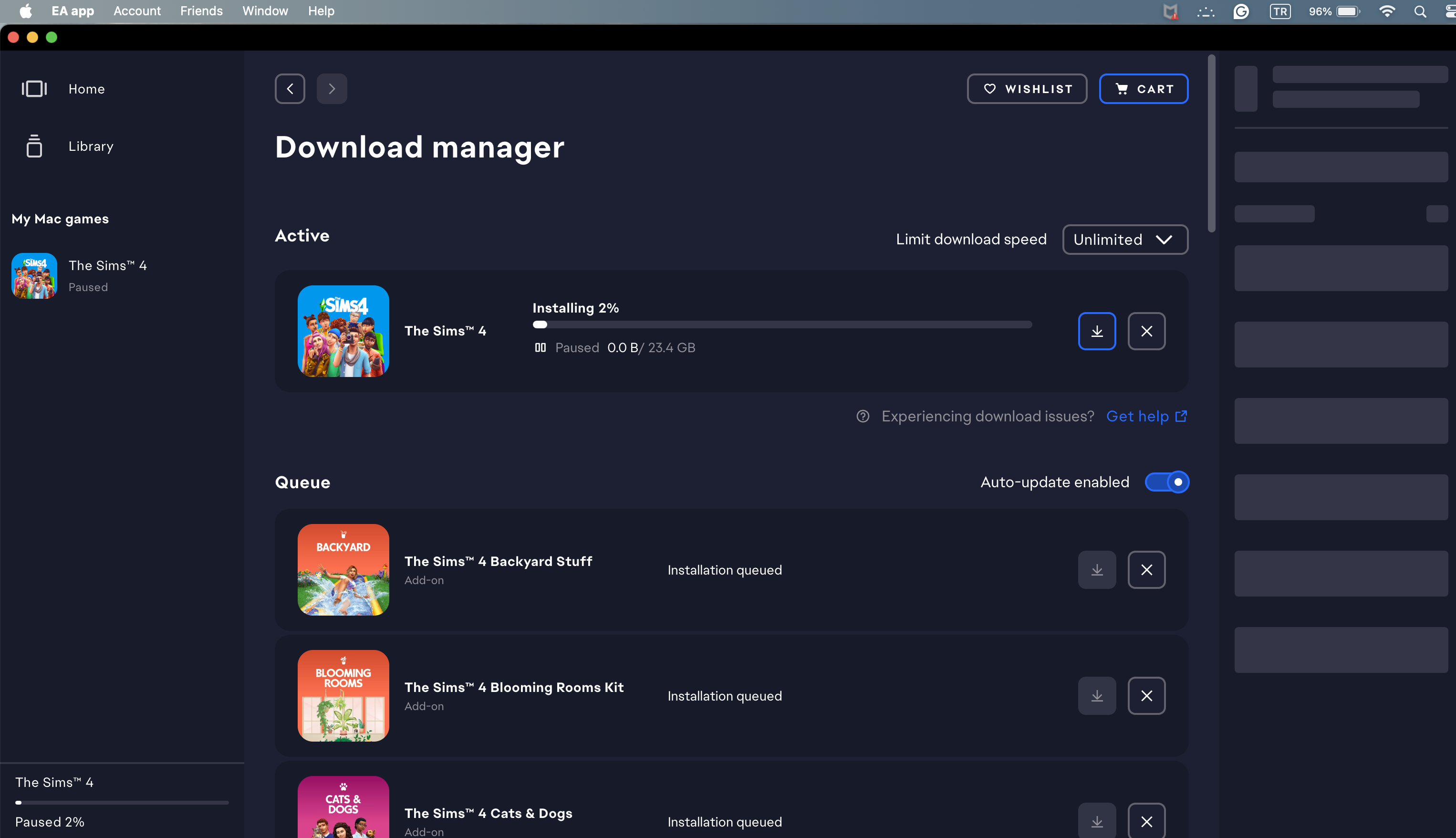Toggle the Auto-update enabled switch
This screenshot has height=838, width=1456.
tap(1166, 482)
